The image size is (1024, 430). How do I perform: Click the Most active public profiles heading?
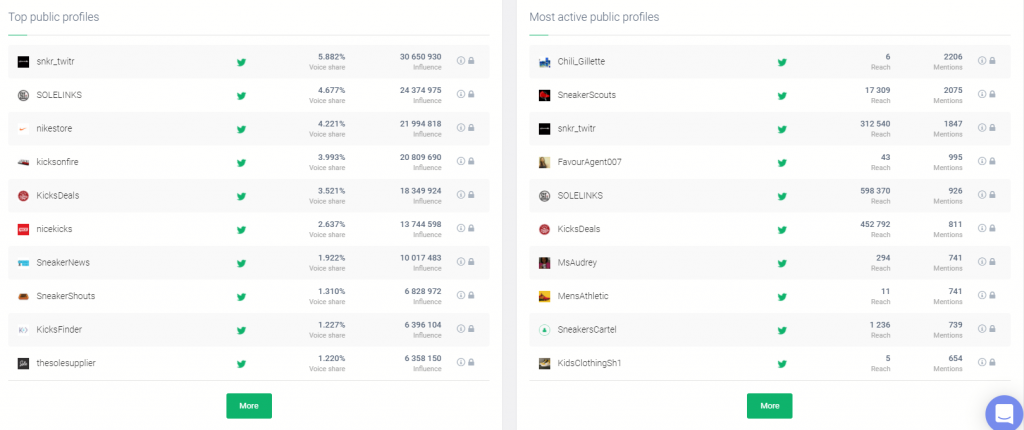594,17
